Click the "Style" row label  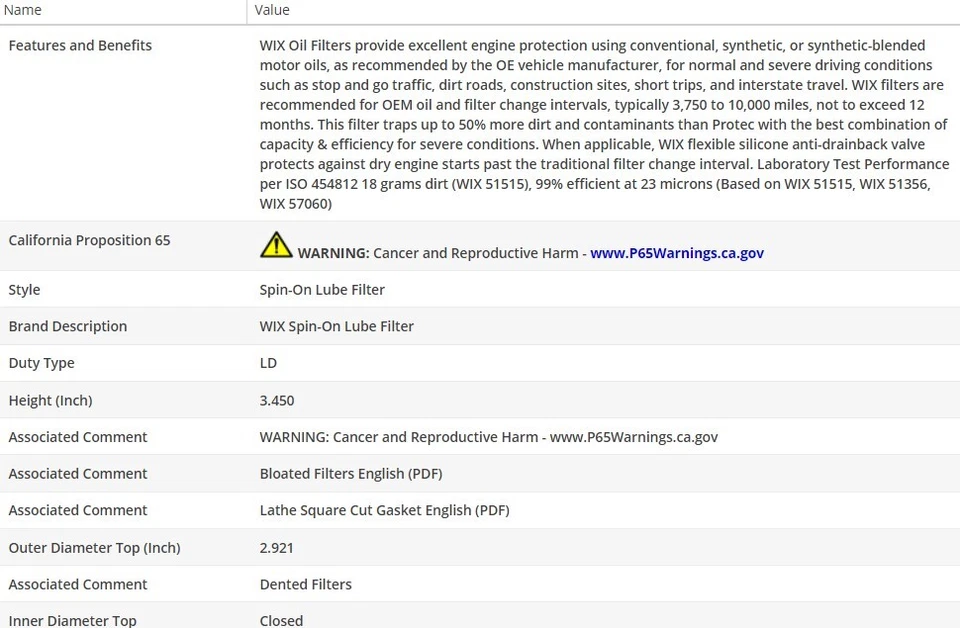(24, 290)
